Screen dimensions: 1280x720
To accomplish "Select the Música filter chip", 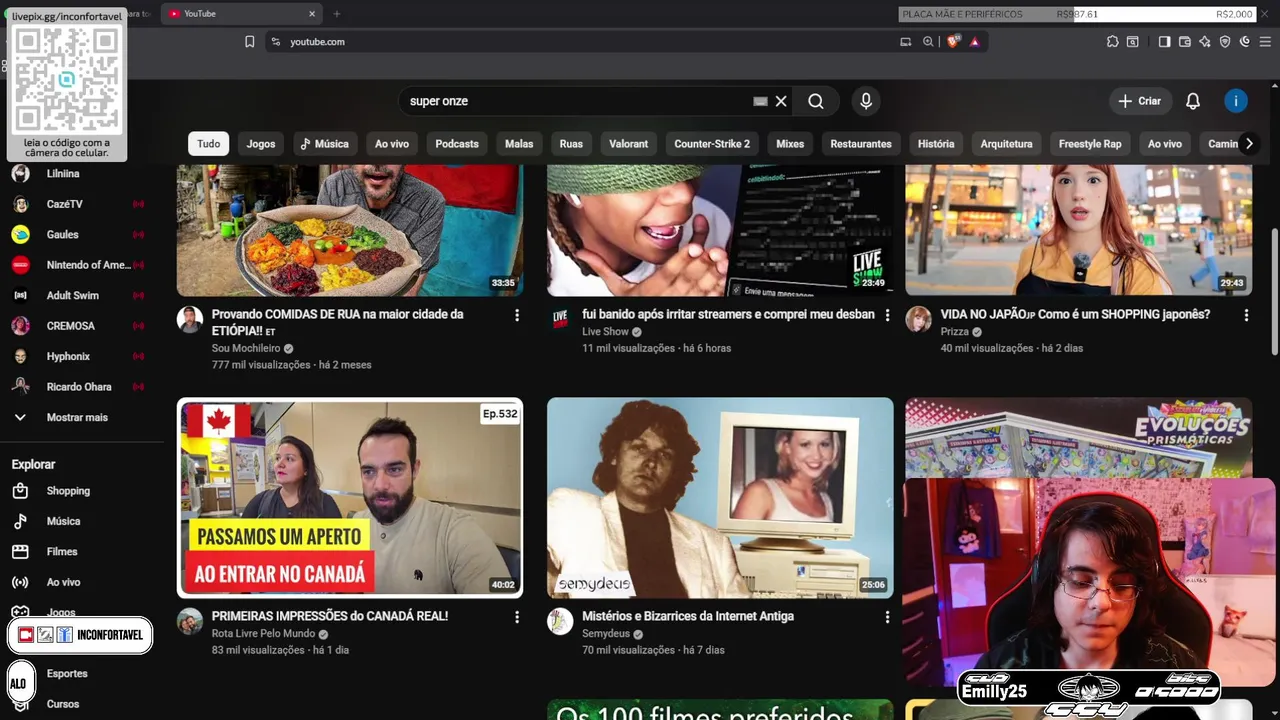I will [x=324, y=144].
